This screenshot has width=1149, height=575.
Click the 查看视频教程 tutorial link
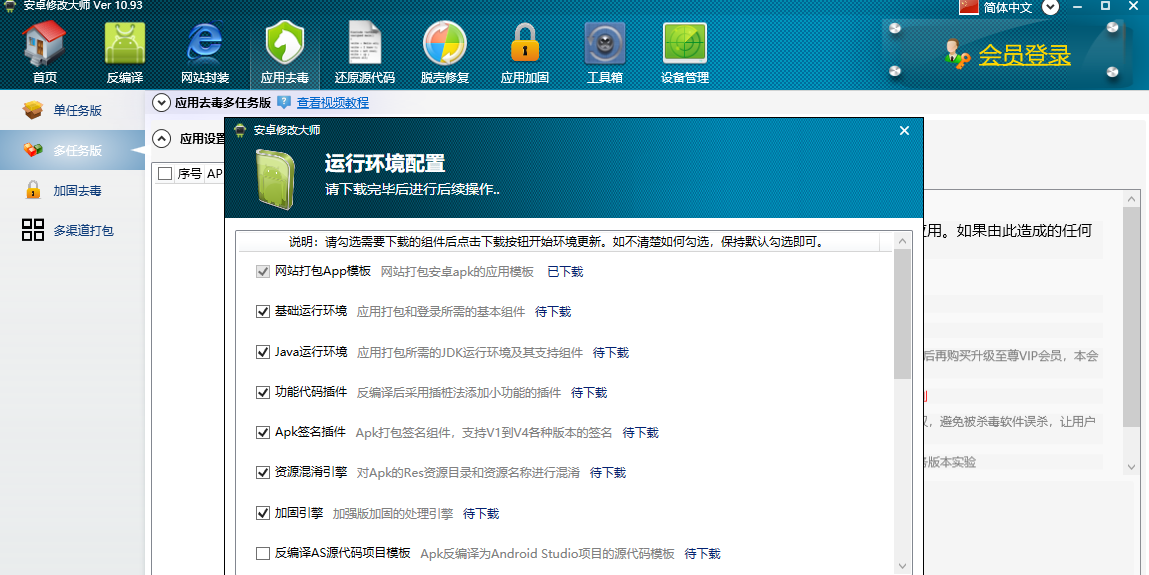coord(332,102)
